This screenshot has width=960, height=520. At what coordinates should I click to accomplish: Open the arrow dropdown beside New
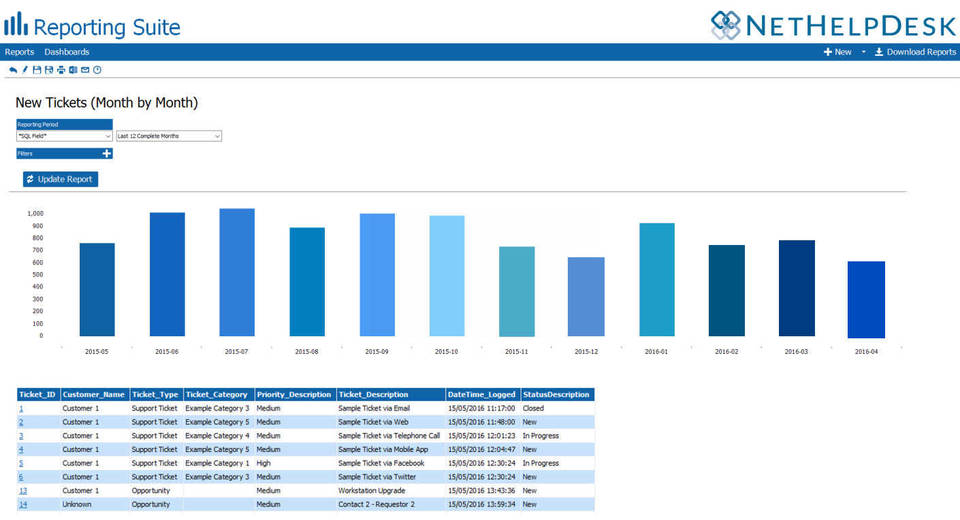pos(863,52)
